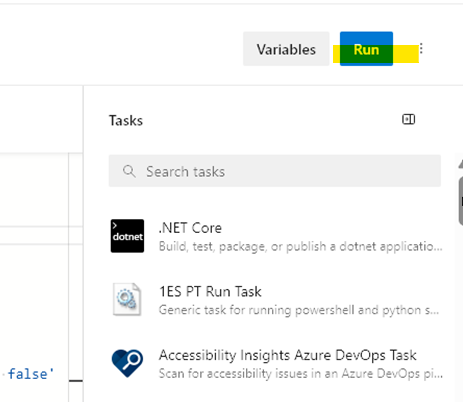Choose the .NET Core task title

(190, 228)
